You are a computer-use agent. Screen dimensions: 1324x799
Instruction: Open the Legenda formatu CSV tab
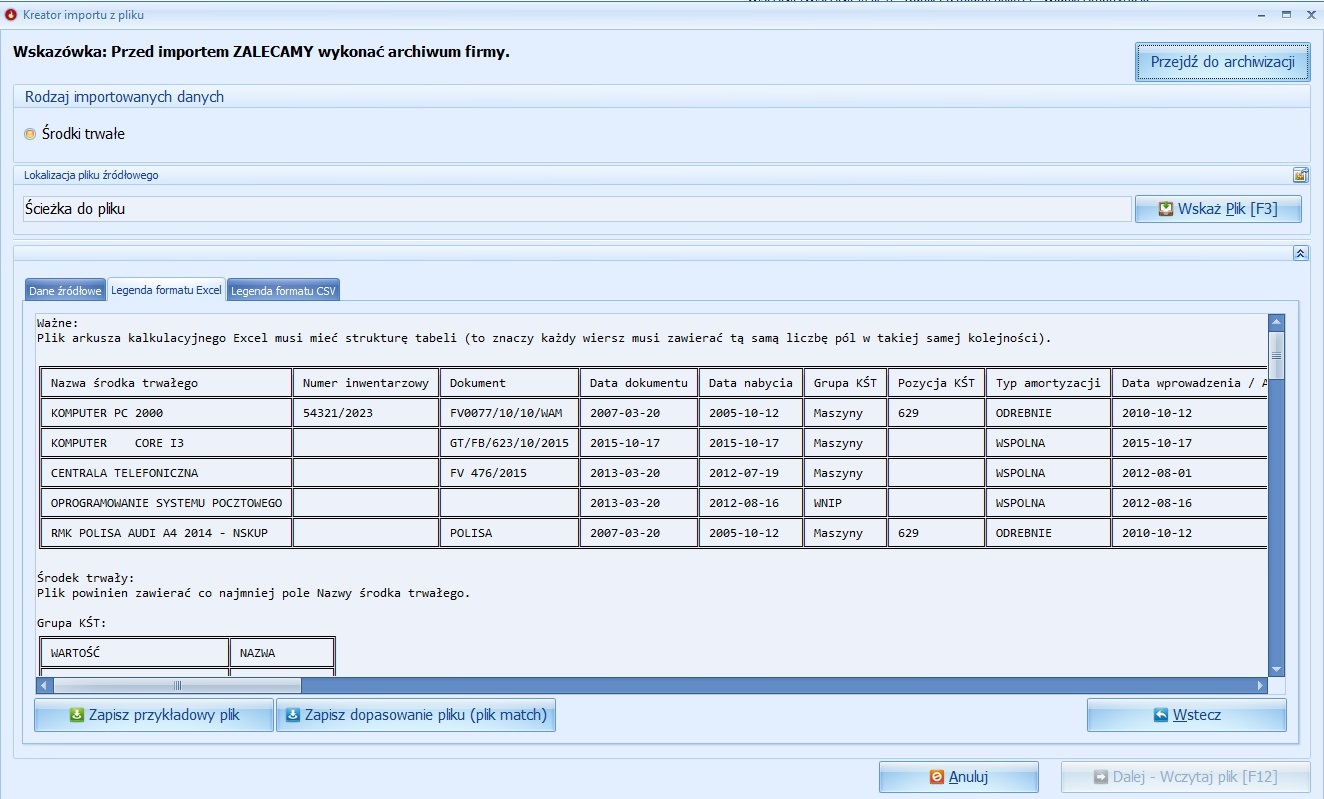pos(284,291)
